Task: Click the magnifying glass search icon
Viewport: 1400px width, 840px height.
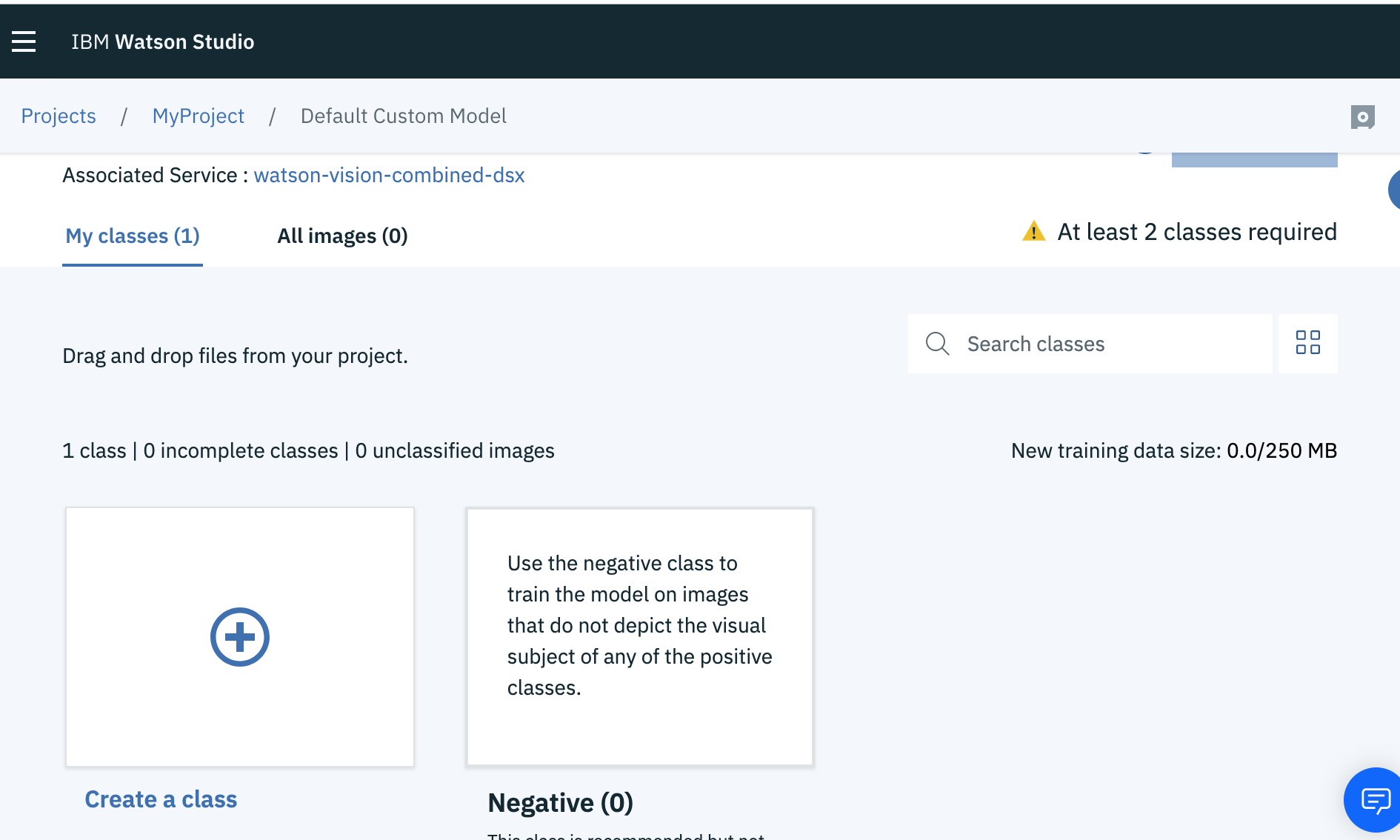Action: tap(937, 344)
